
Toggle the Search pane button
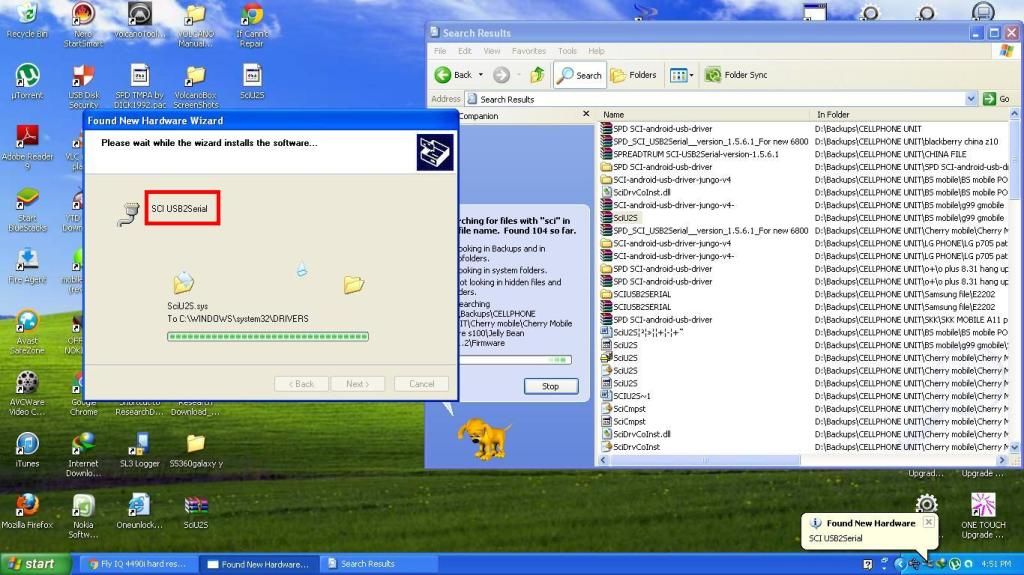tap(580, 75)
